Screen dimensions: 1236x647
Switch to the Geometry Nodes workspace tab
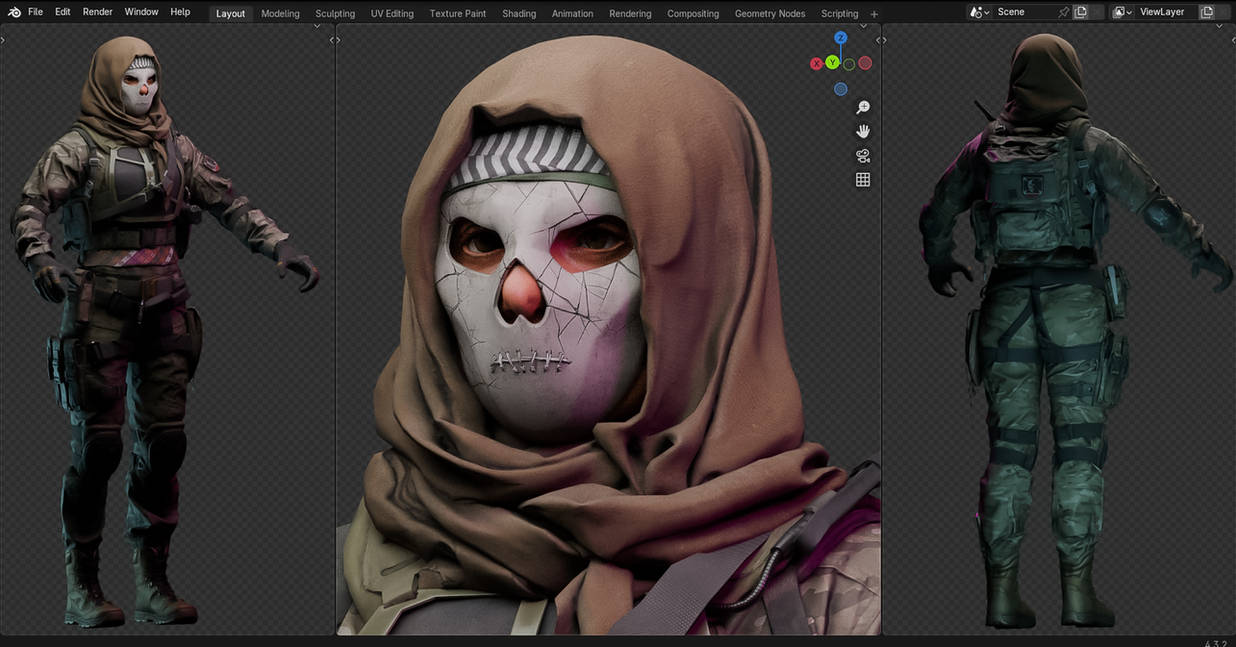pos(770,13)
